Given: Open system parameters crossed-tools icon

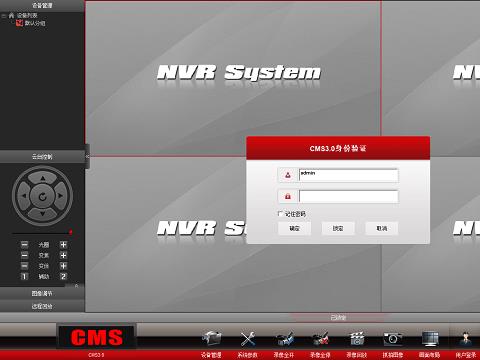Looking at the screenshot, I should coord(248,339).
